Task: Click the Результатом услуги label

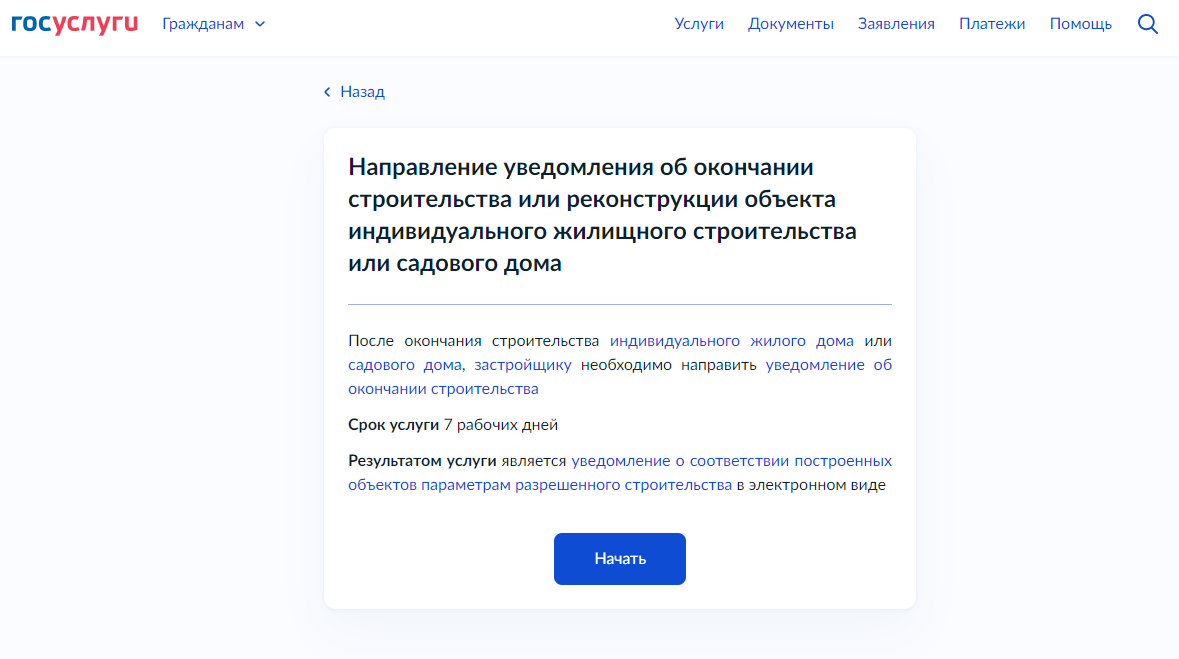Action: pyautogui.click(x=422, y=461)
